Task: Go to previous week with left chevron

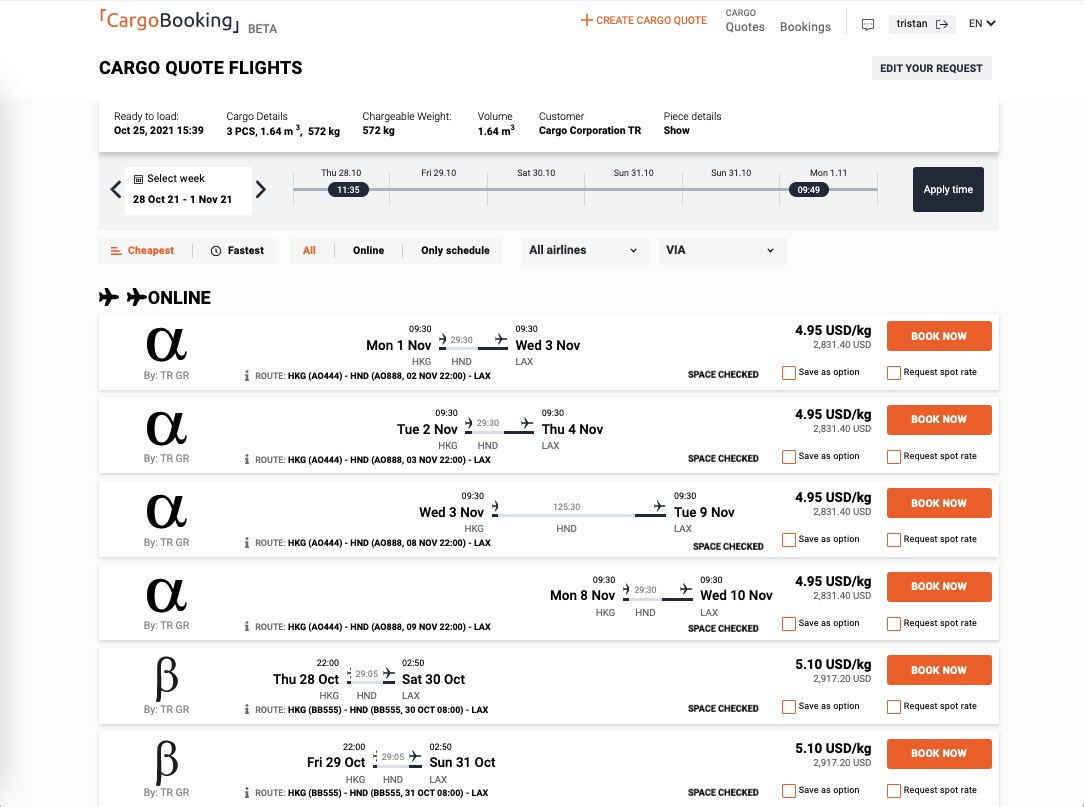Action: [x=116, y=189]
